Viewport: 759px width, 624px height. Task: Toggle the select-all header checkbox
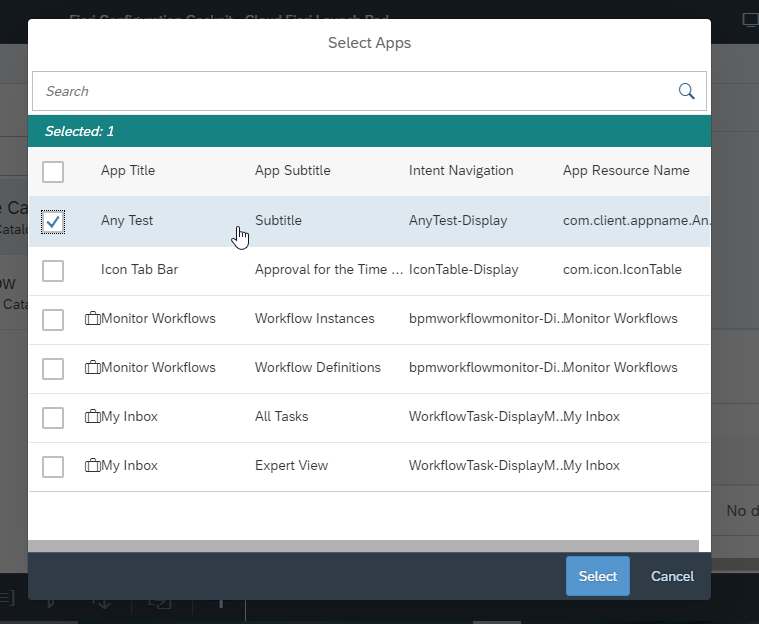point(53,171)
